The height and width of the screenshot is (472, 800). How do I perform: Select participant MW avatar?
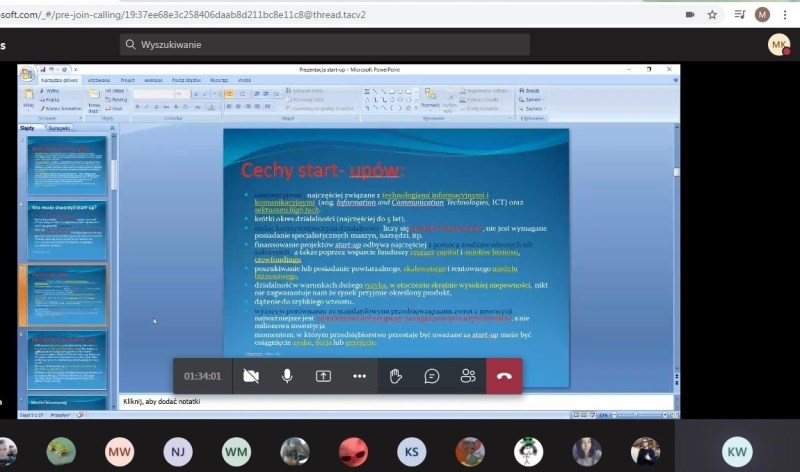(119, 451)
